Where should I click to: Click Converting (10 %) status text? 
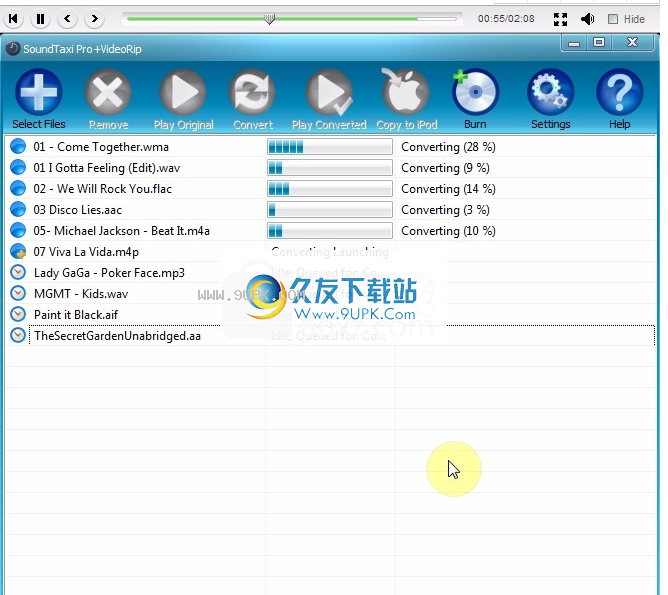(x=448, y=231)
